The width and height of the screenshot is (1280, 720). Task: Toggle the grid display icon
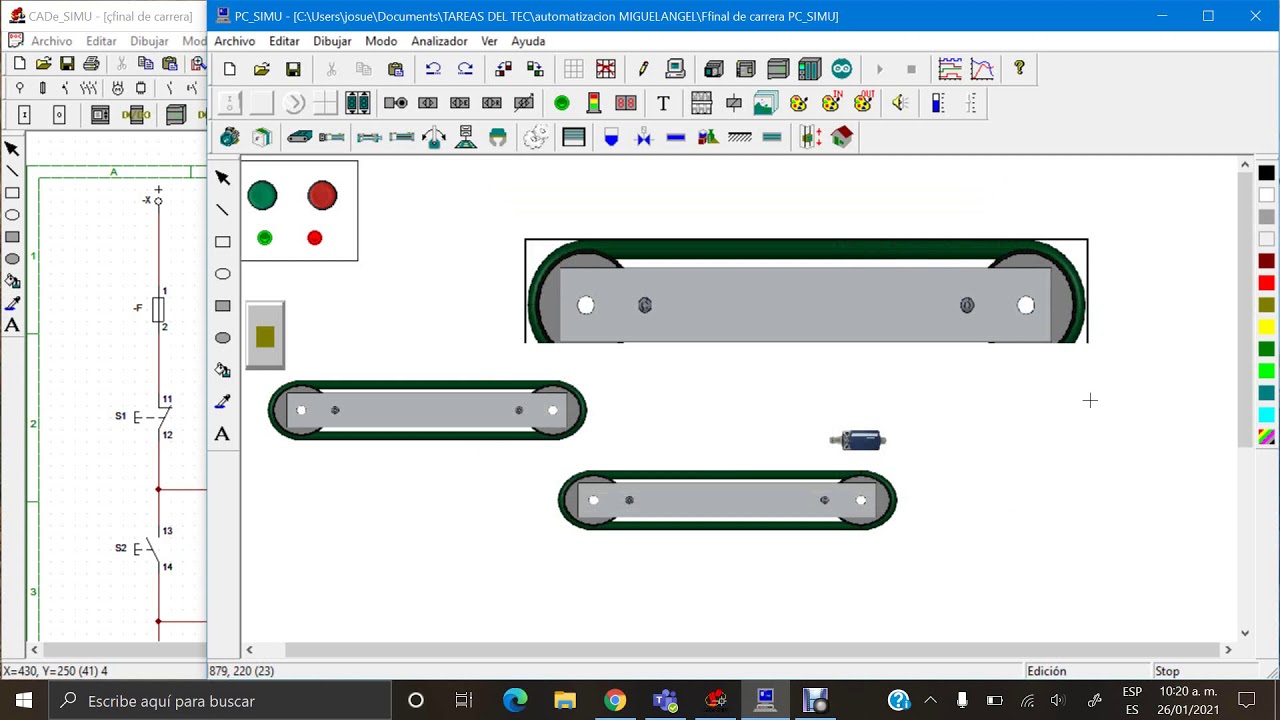point(574,69)
